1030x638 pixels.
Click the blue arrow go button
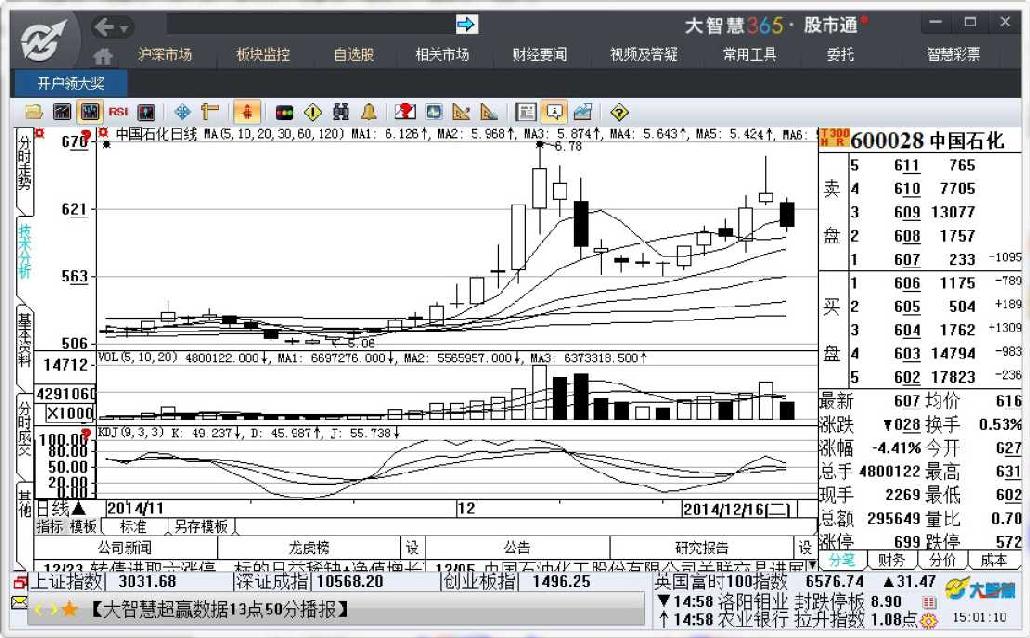tap(466, 25)
